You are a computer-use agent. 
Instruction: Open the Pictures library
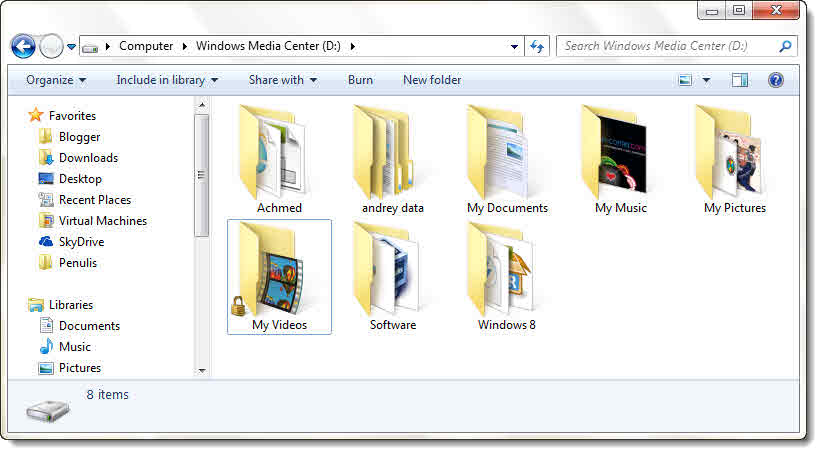80,367
